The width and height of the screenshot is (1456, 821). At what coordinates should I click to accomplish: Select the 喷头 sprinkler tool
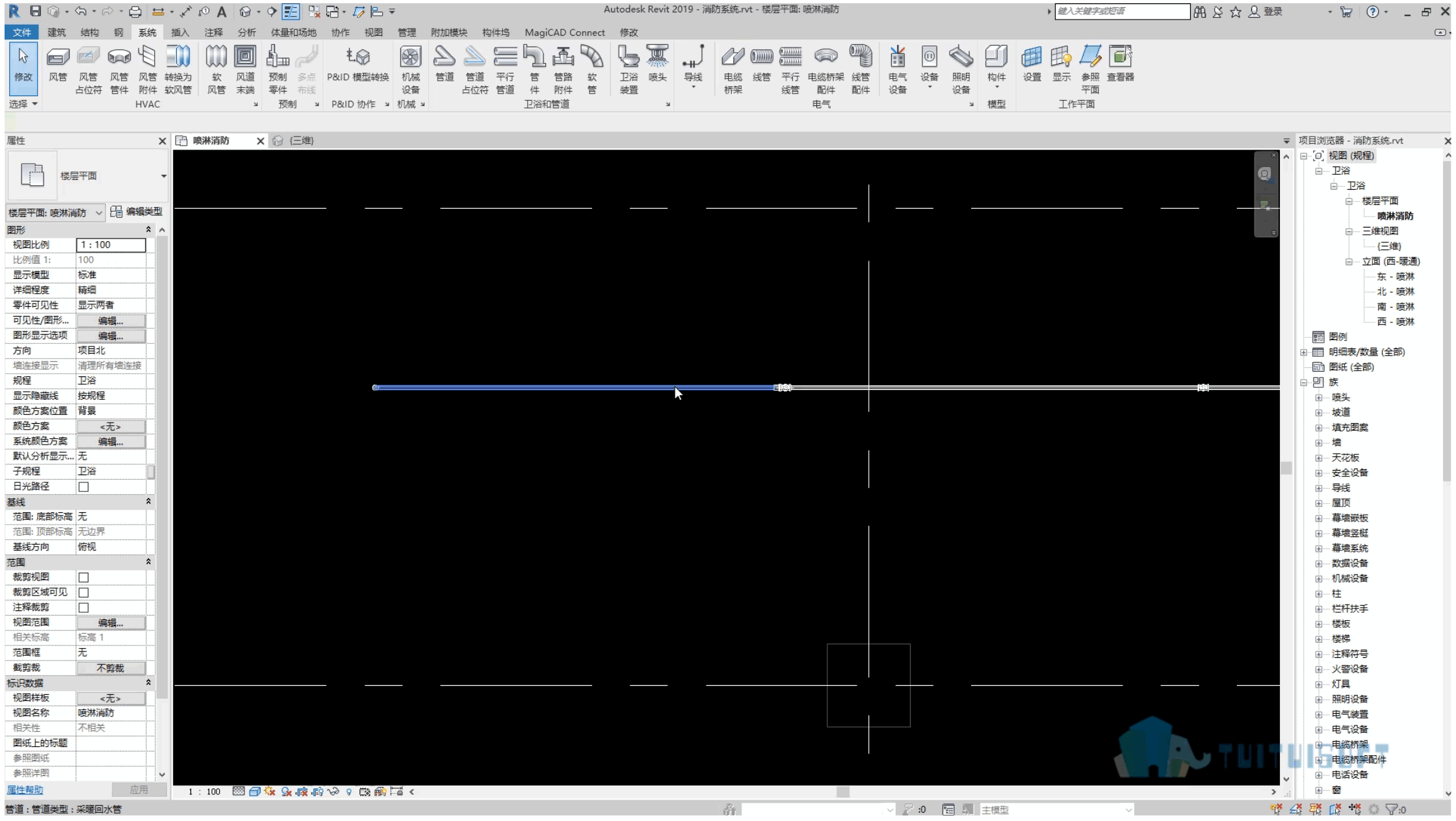pos(657,64)
